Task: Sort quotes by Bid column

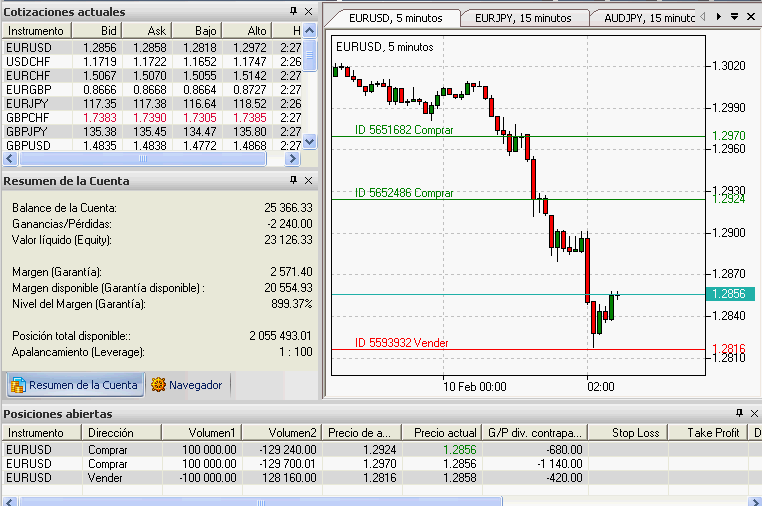Action: click(97, 31)
